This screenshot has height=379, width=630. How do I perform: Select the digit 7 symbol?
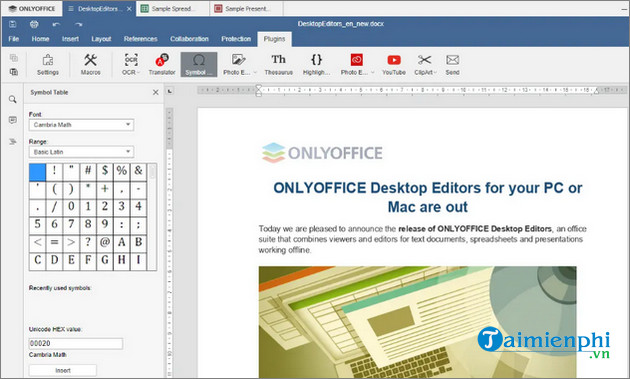coord(71,224)
